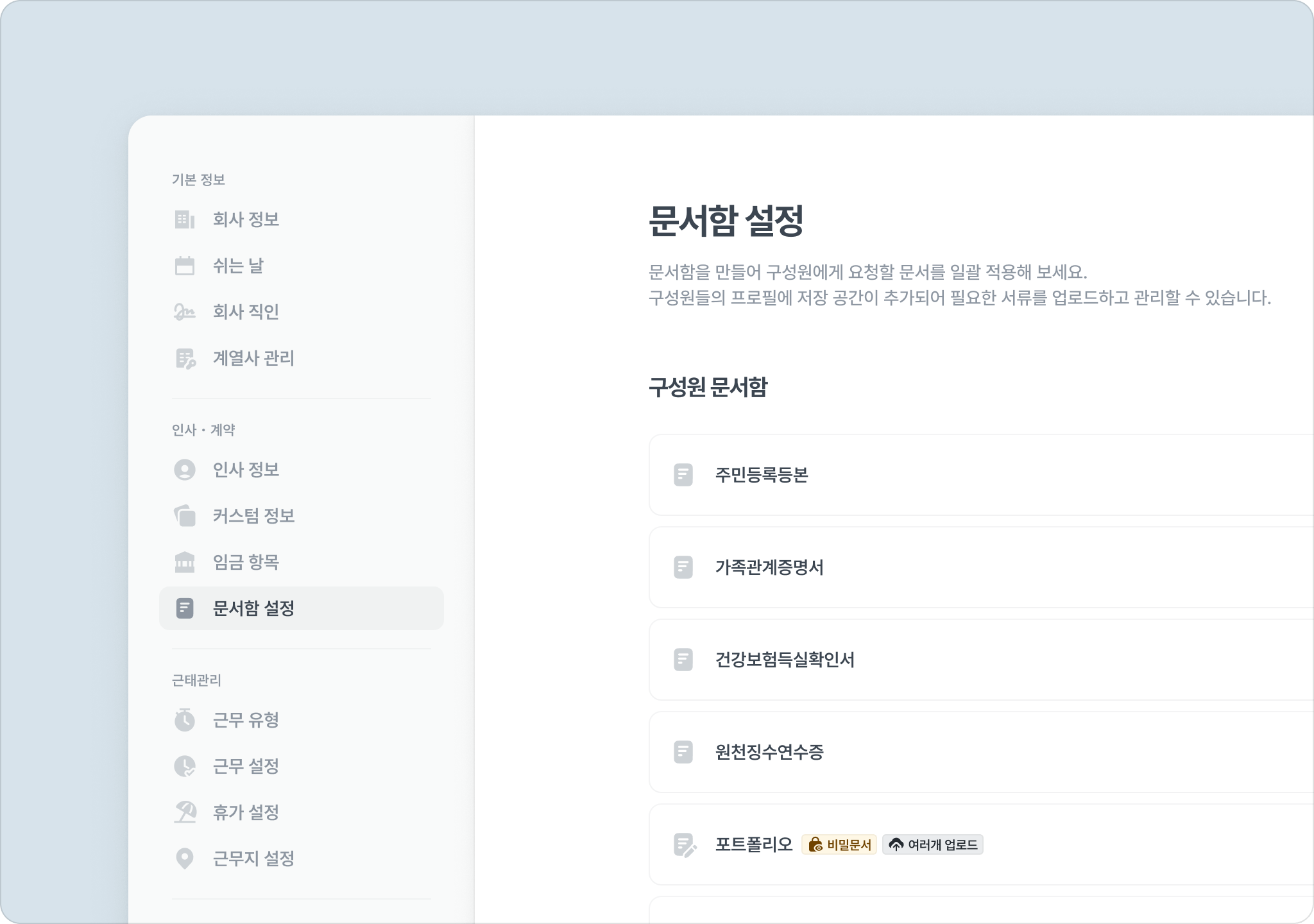This screenshot has width=1314, height=924.
Task: Click the edit-document icon next to 포트폴리오
Action: click(x=685, y=844)
